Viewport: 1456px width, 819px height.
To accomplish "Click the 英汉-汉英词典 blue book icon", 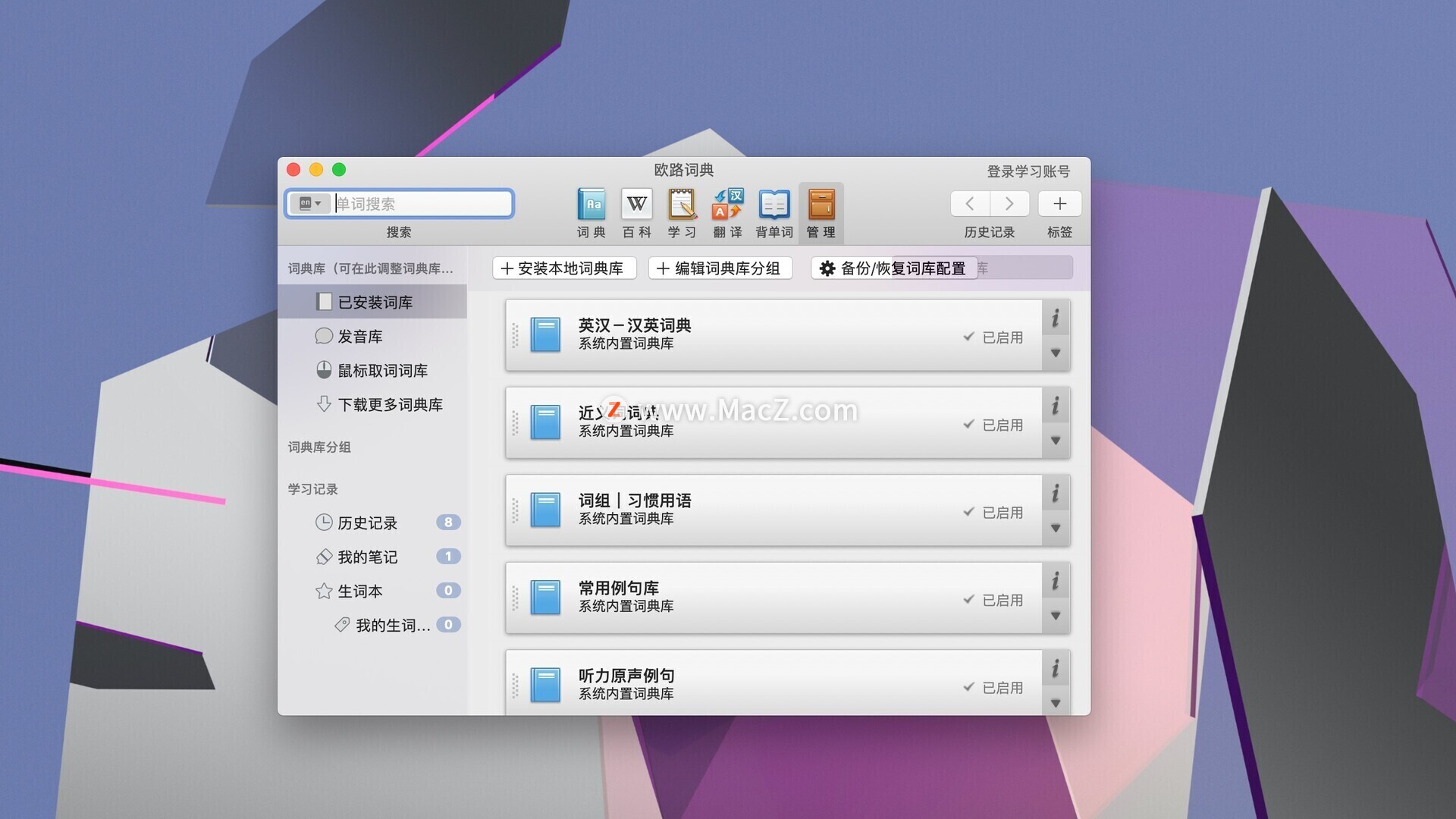I will pos(545,334).
